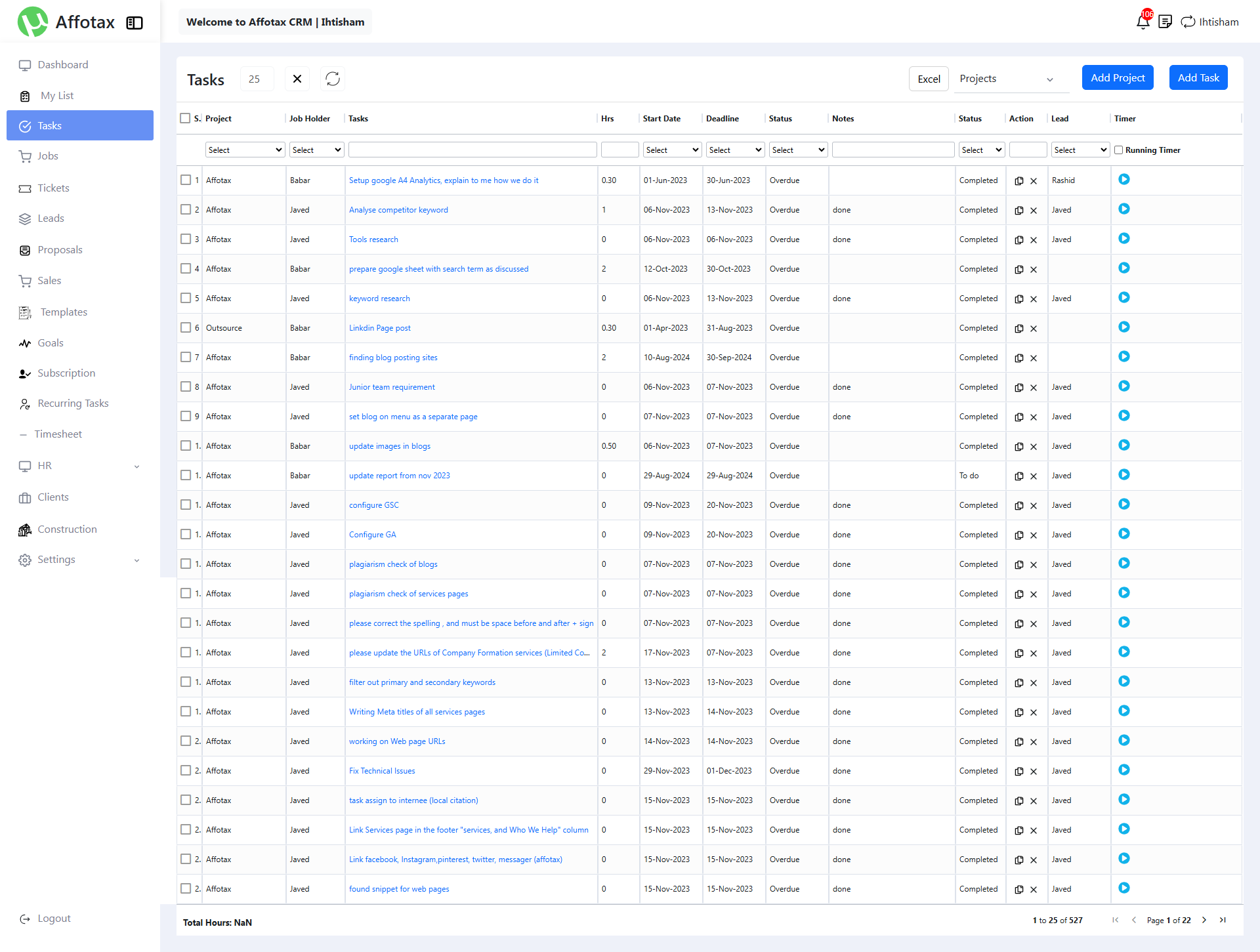The image size is (1260, 952).
Task: Start timer for 'update images in blogs' task
Action: 1124,445
